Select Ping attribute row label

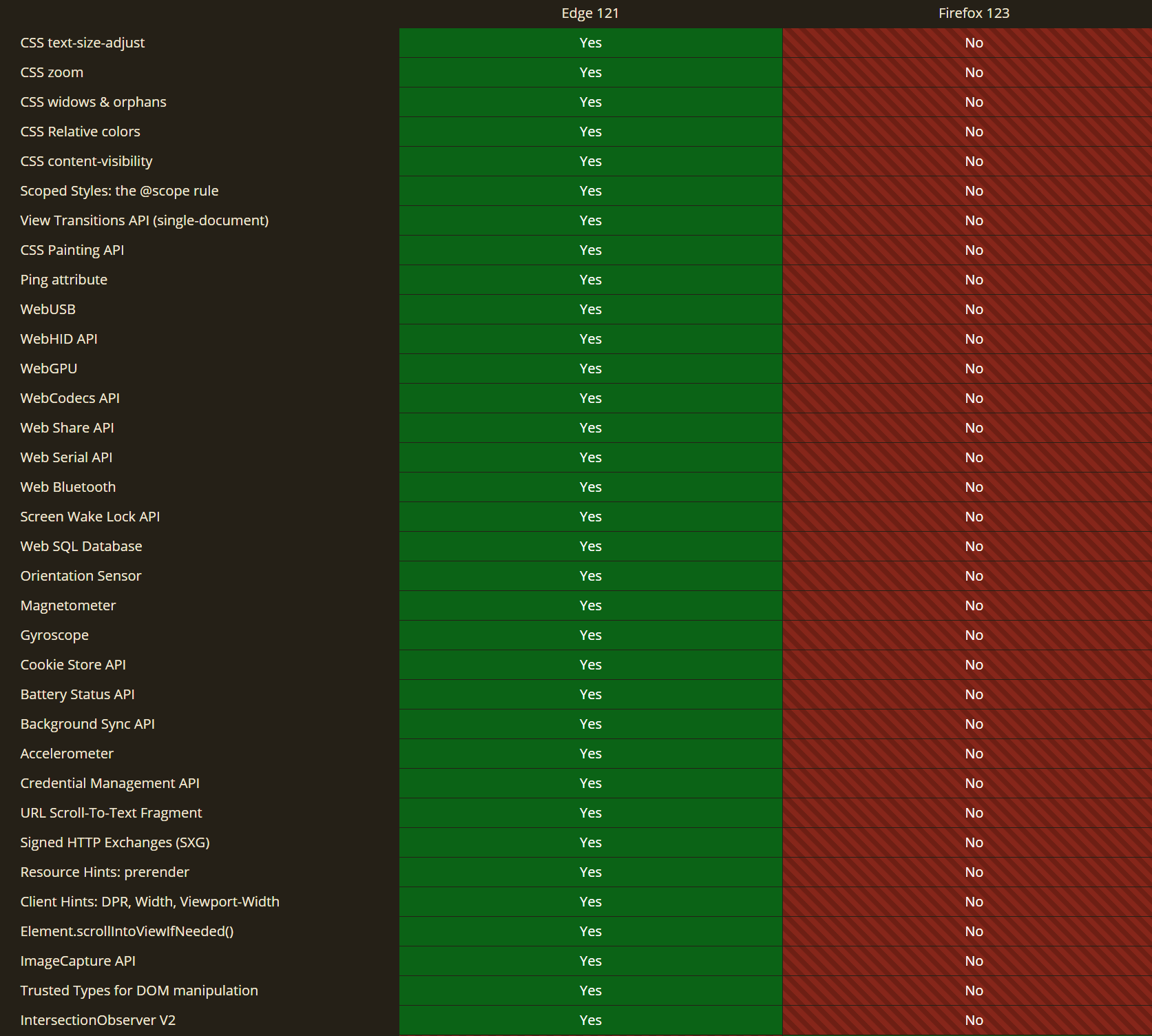[x=63, y=280]
